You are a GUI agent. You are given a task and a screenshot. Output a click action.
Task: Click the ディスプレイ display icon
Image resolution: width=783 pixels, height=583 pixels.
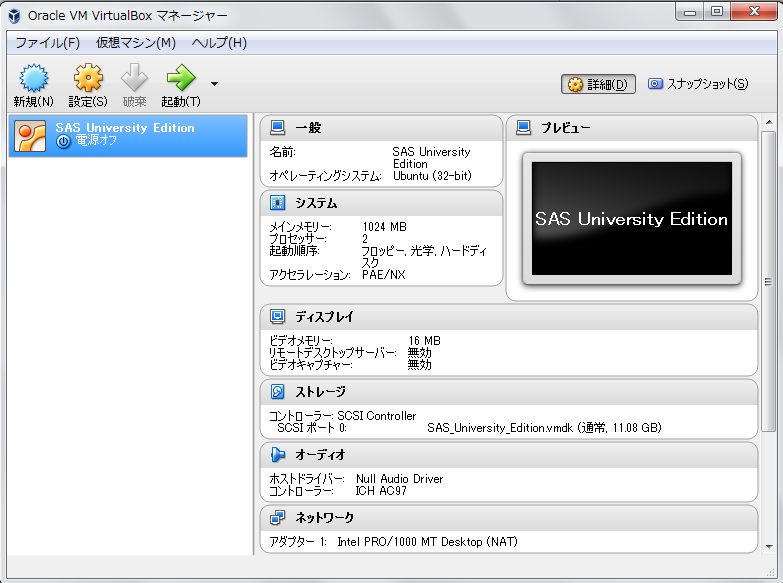click(278, 316)
